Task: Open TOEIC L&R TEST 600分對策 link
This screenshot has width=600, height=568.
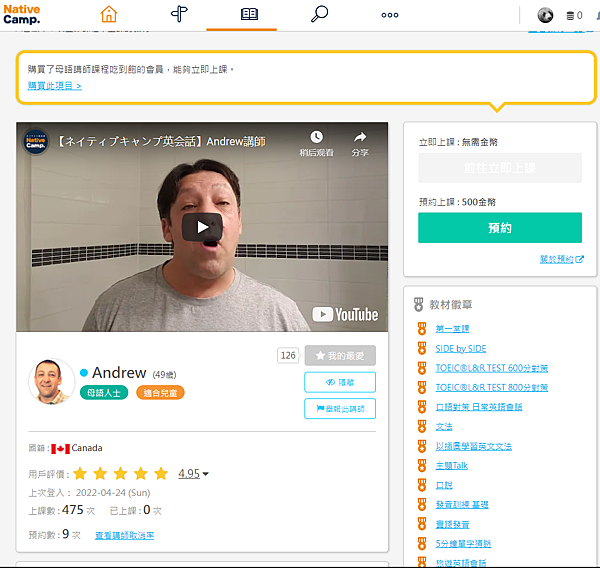Action: point(492,368)
